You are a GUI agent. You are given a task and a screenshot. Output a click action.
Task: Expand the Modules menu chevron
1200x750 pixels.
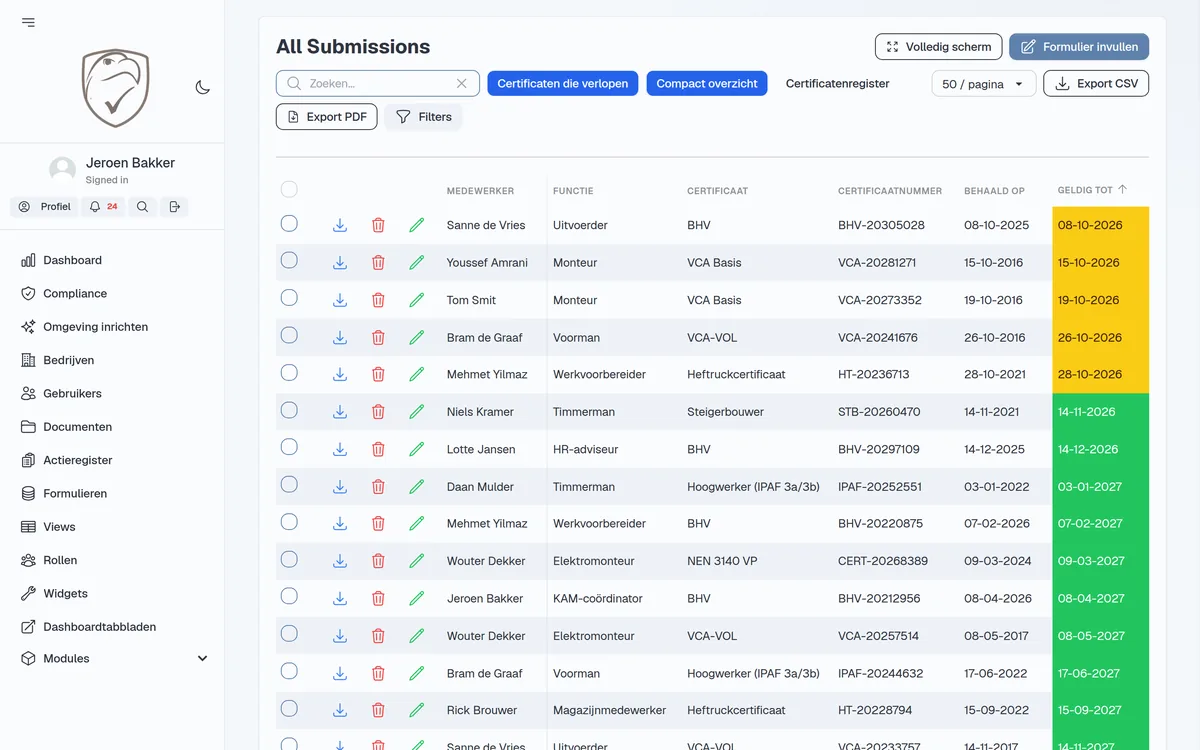point(202,659)
